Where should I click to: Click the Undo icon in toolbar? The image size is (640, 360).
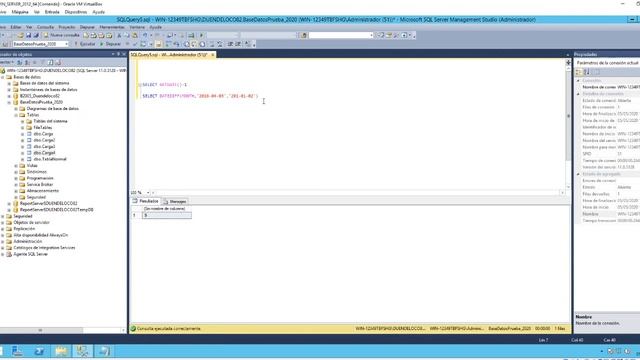pos(145,36)
